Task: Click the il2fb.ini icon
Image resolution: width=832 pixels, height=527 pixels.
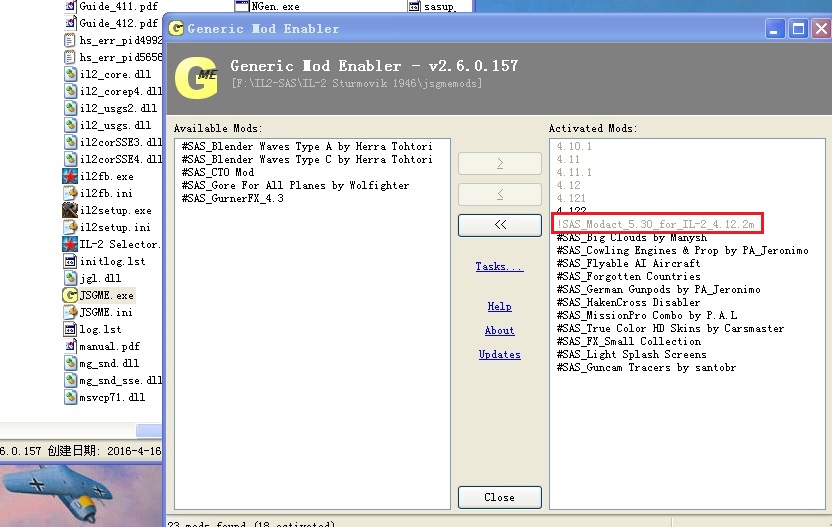Action: (x=70, y=193)
